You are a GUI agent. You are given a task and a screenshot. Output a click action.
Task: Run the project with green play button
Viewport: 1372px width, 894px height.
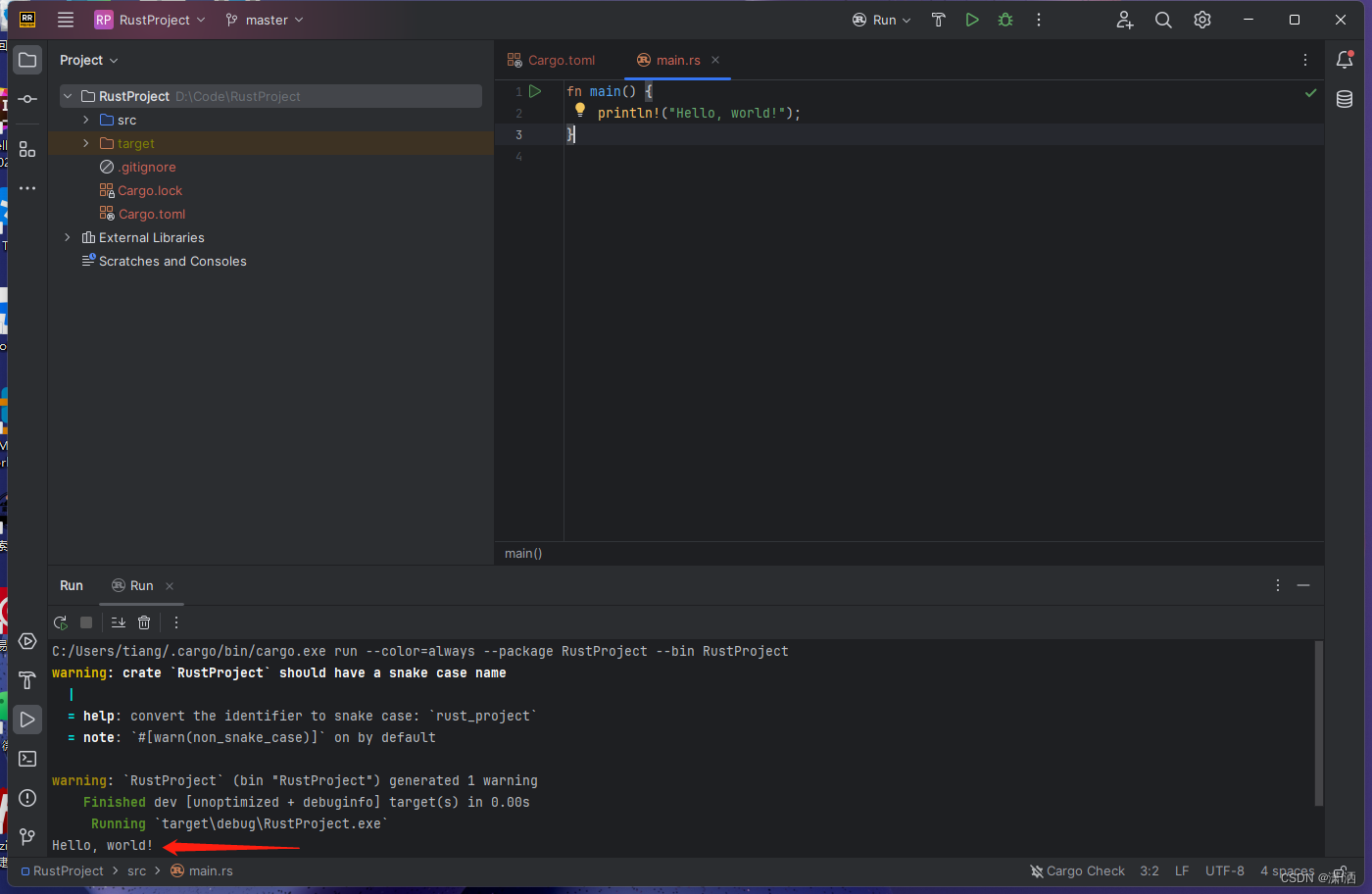[972, 20]
